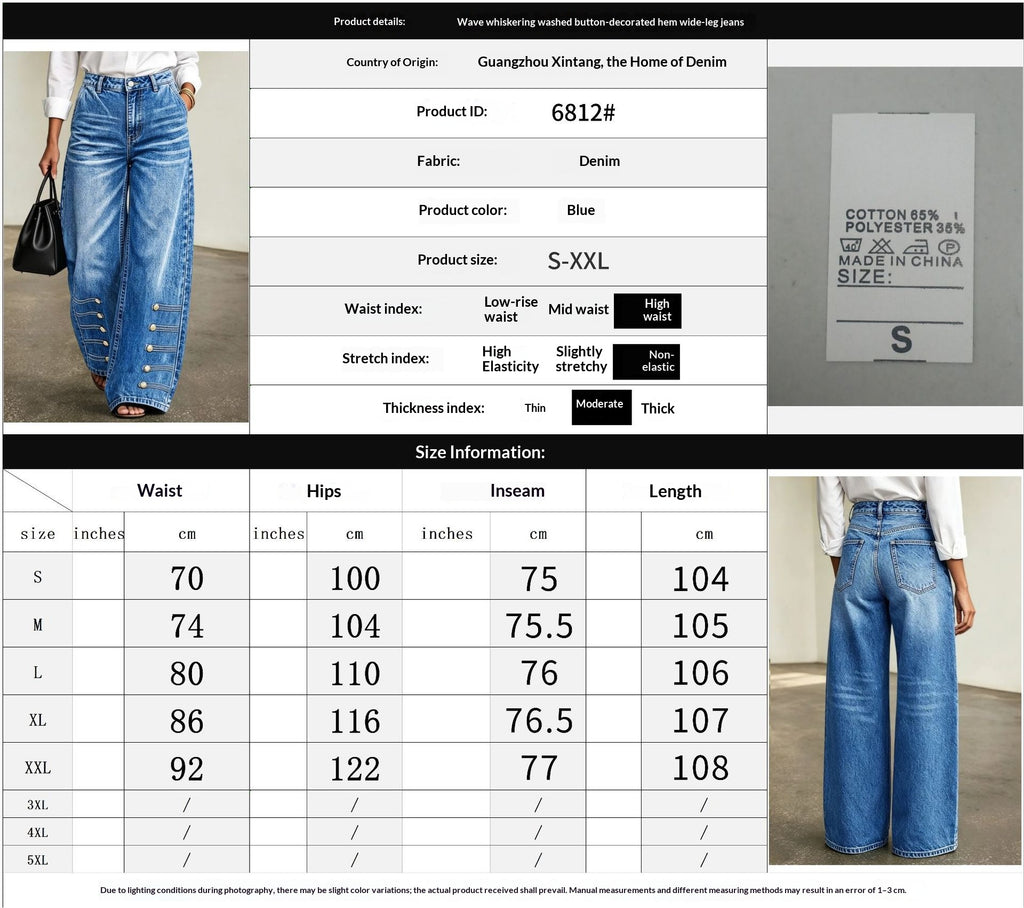The width and height of the screenshot is (1024, 908).
Task: Click the front view jeans model photo
Action: (x=126, y=236)
